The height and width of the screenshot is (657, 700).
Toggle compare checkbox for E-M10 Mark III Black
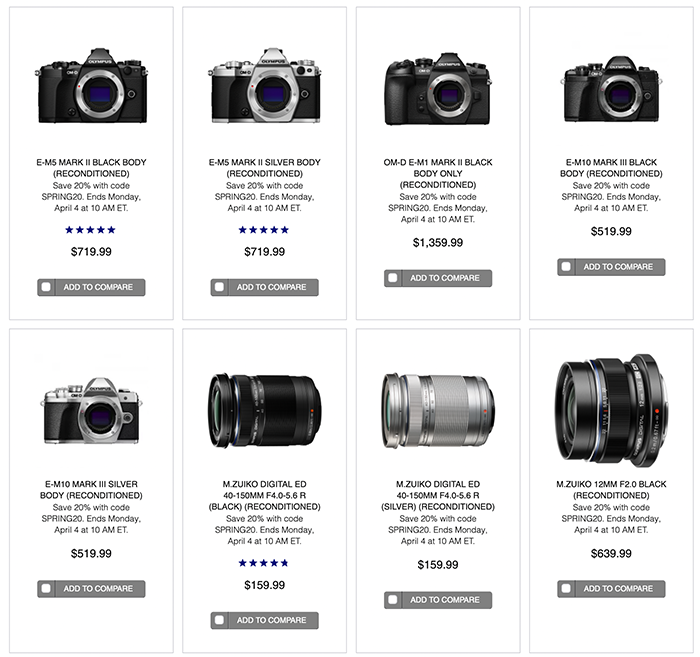click(567, 267)
